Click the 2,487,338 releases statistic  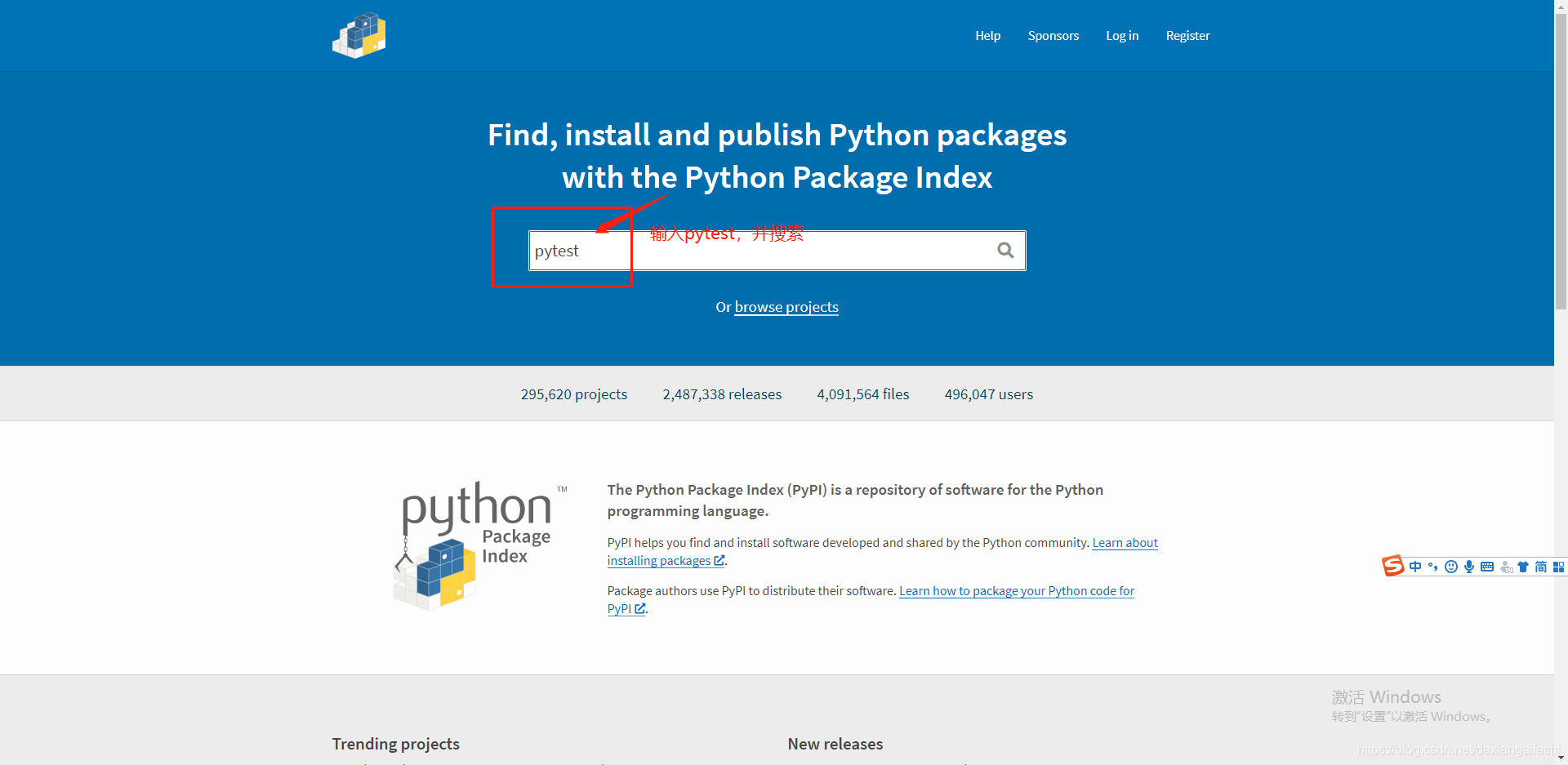[x=722, y=394]
